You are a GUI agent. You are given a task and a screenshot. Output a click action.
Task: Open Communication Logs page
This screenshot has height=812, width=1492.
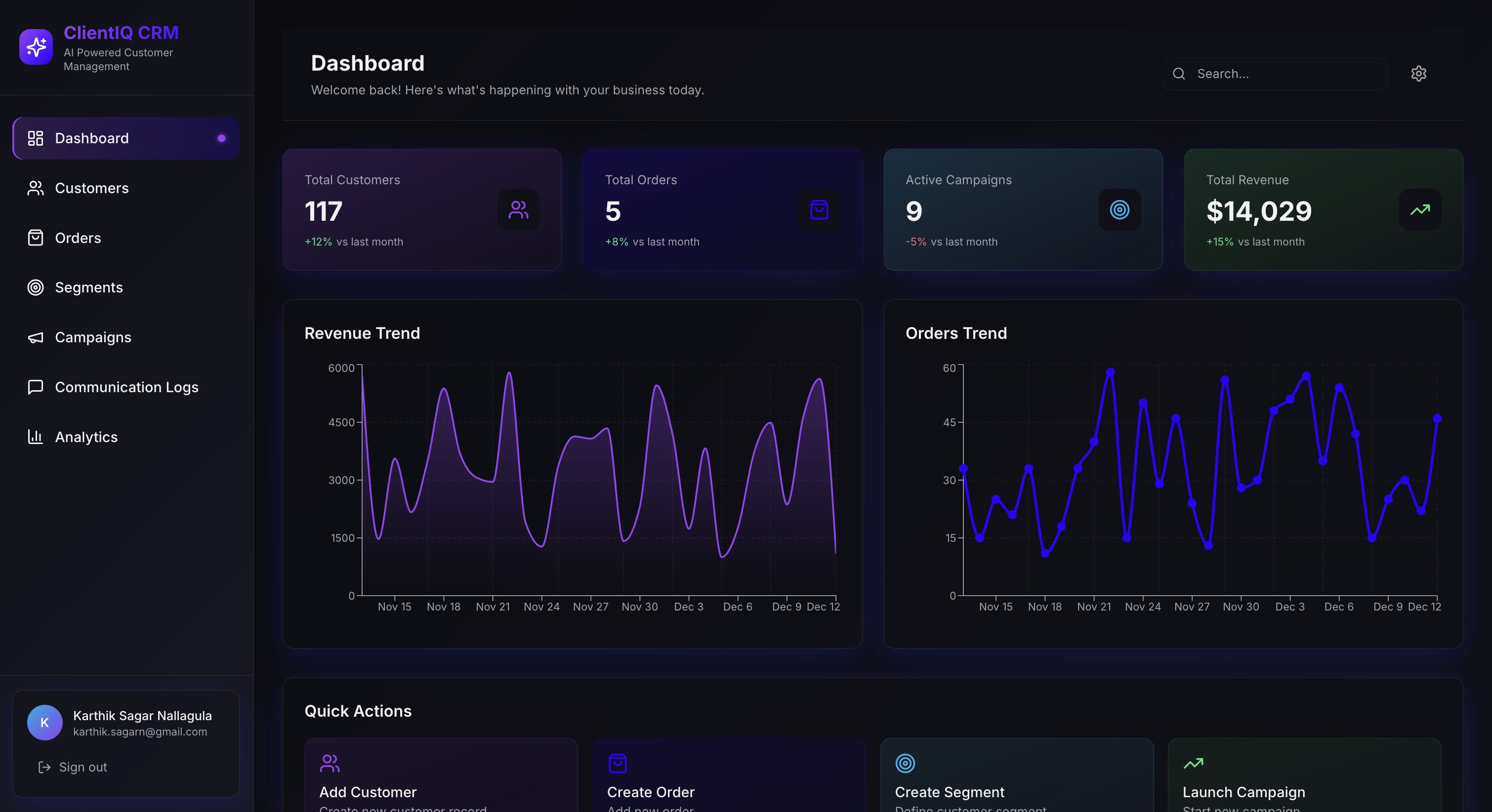(x=125, y=387)
